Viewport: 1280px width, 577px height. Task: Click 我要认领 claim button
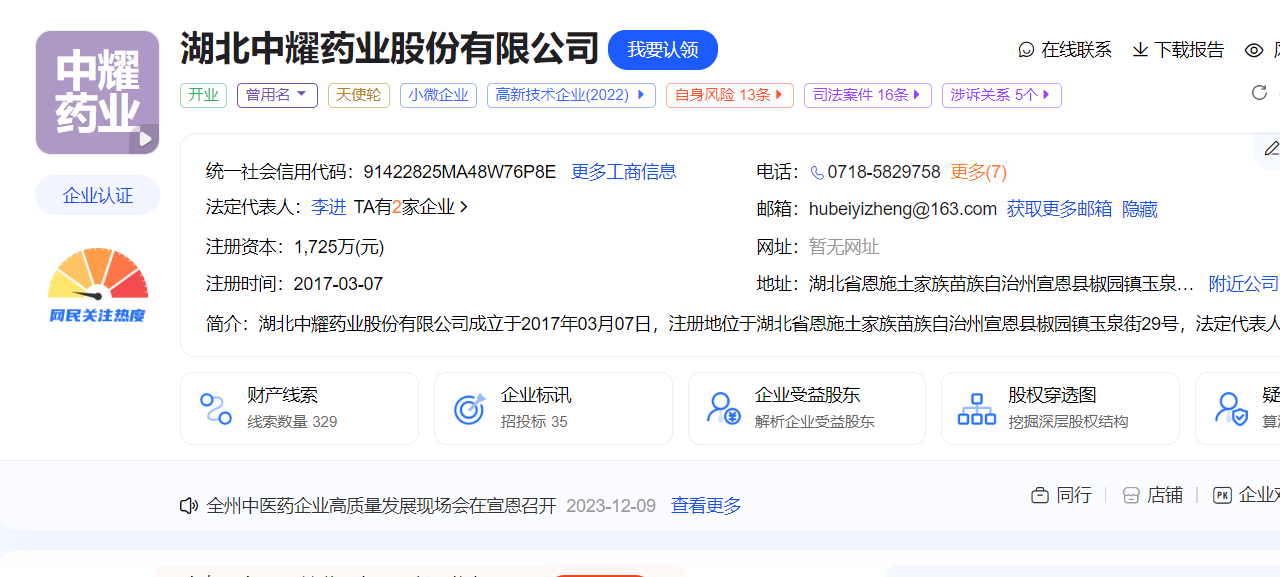pos(663,50)
